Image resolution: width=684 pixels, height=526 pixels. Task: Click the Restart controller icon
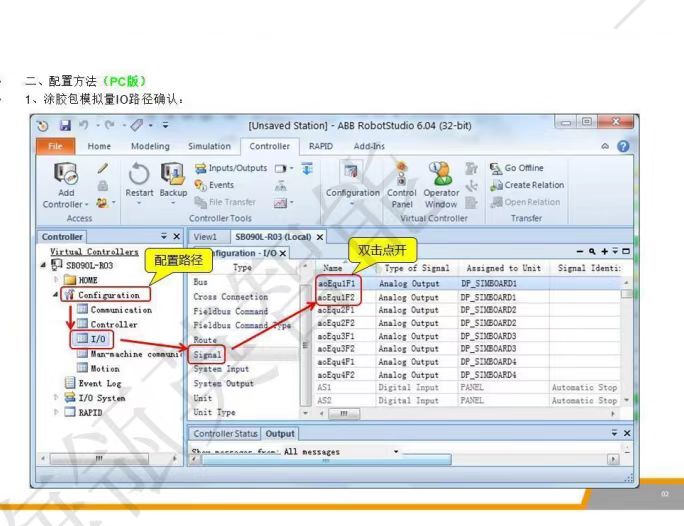tap(139, 174)
